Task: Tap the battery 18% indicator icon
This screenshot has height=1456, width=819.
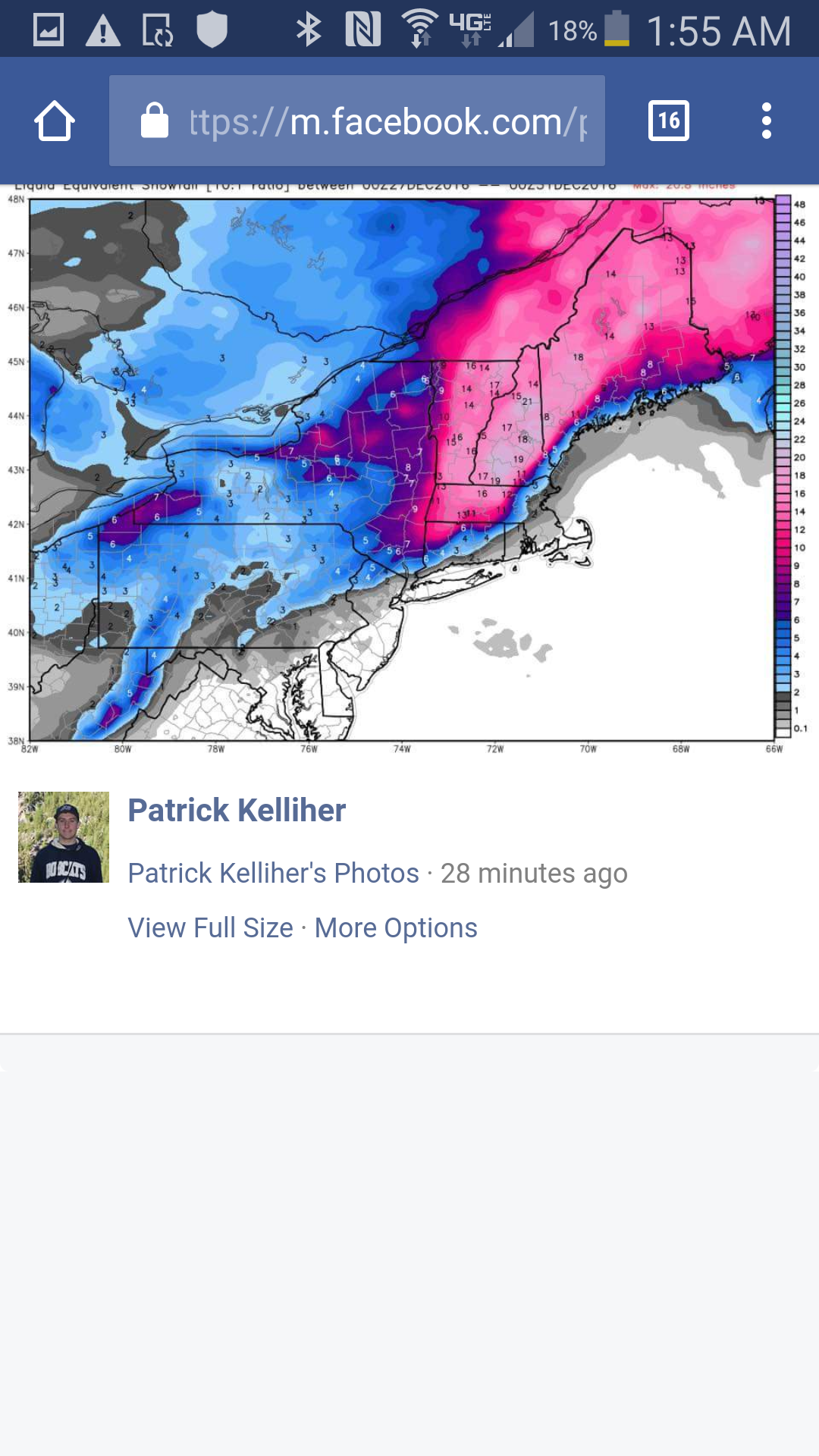Action: pyautogui.click(x=617, y=29)
